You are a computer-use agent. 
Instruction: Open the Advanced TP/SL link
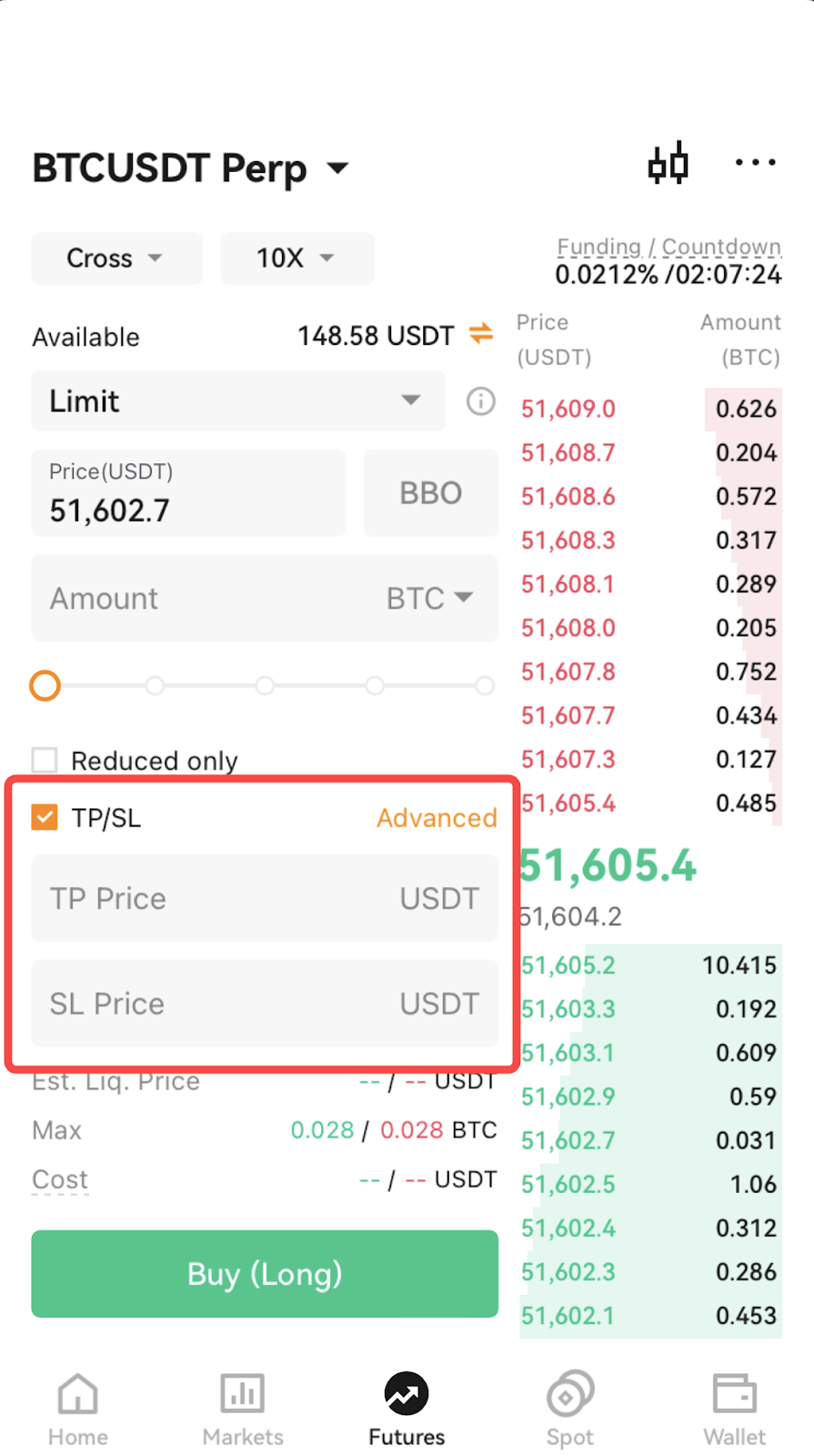pyautogui.click(x=437, y=817)
